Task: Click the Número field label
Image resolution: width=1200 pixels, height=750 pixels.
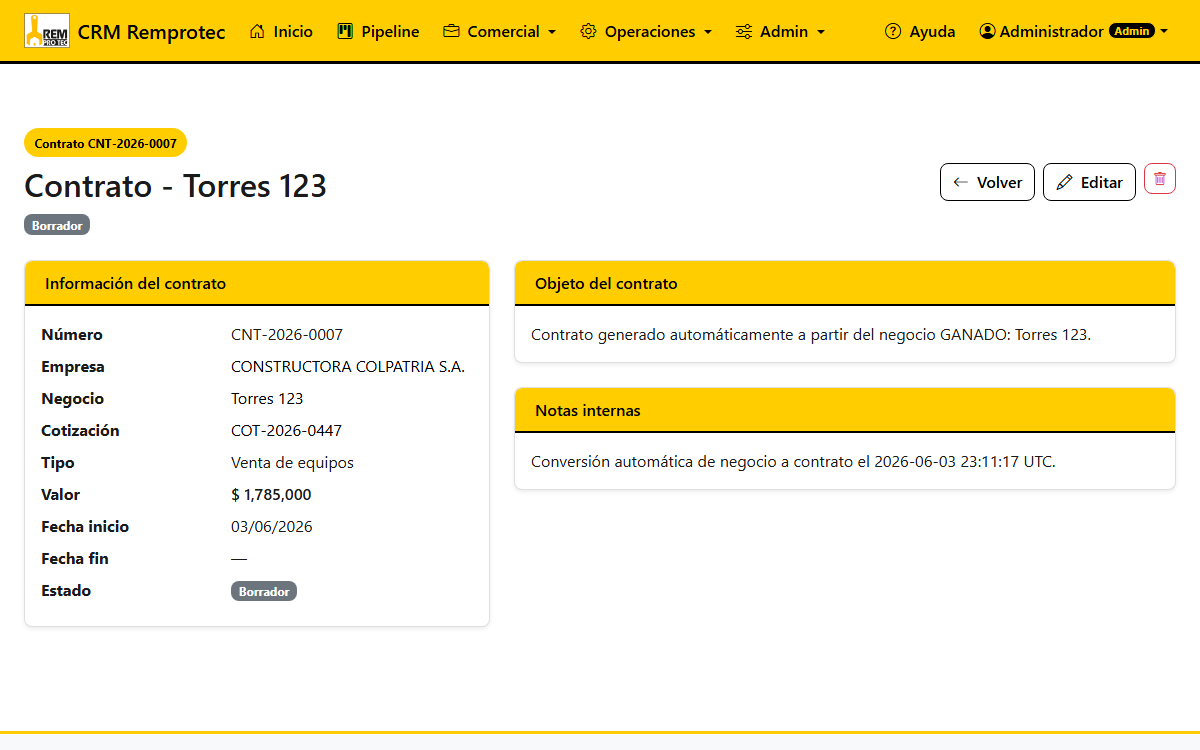Action: [x=72, y=335]
